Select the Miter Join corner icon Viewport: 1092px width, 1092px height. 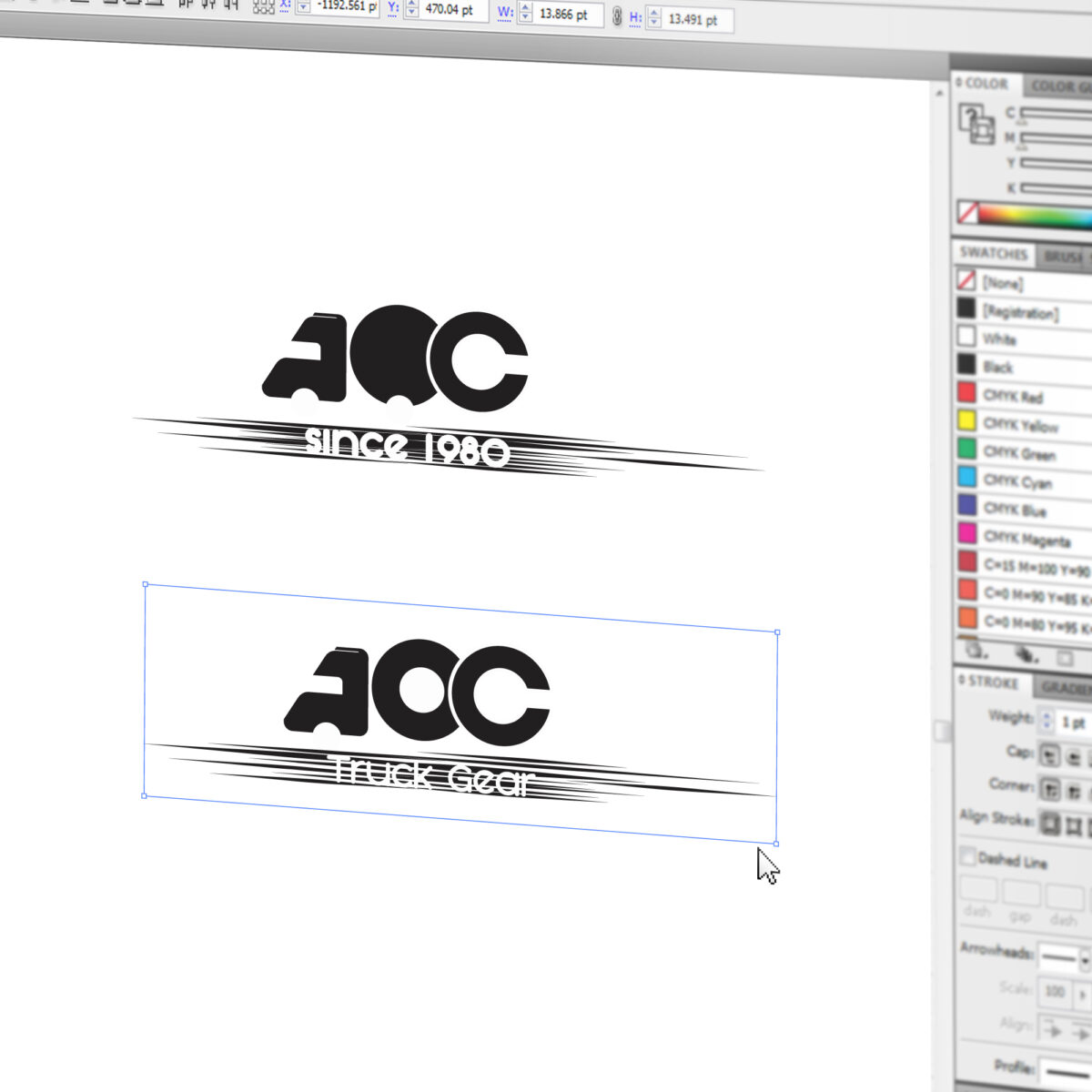(x=1050, y=788)
